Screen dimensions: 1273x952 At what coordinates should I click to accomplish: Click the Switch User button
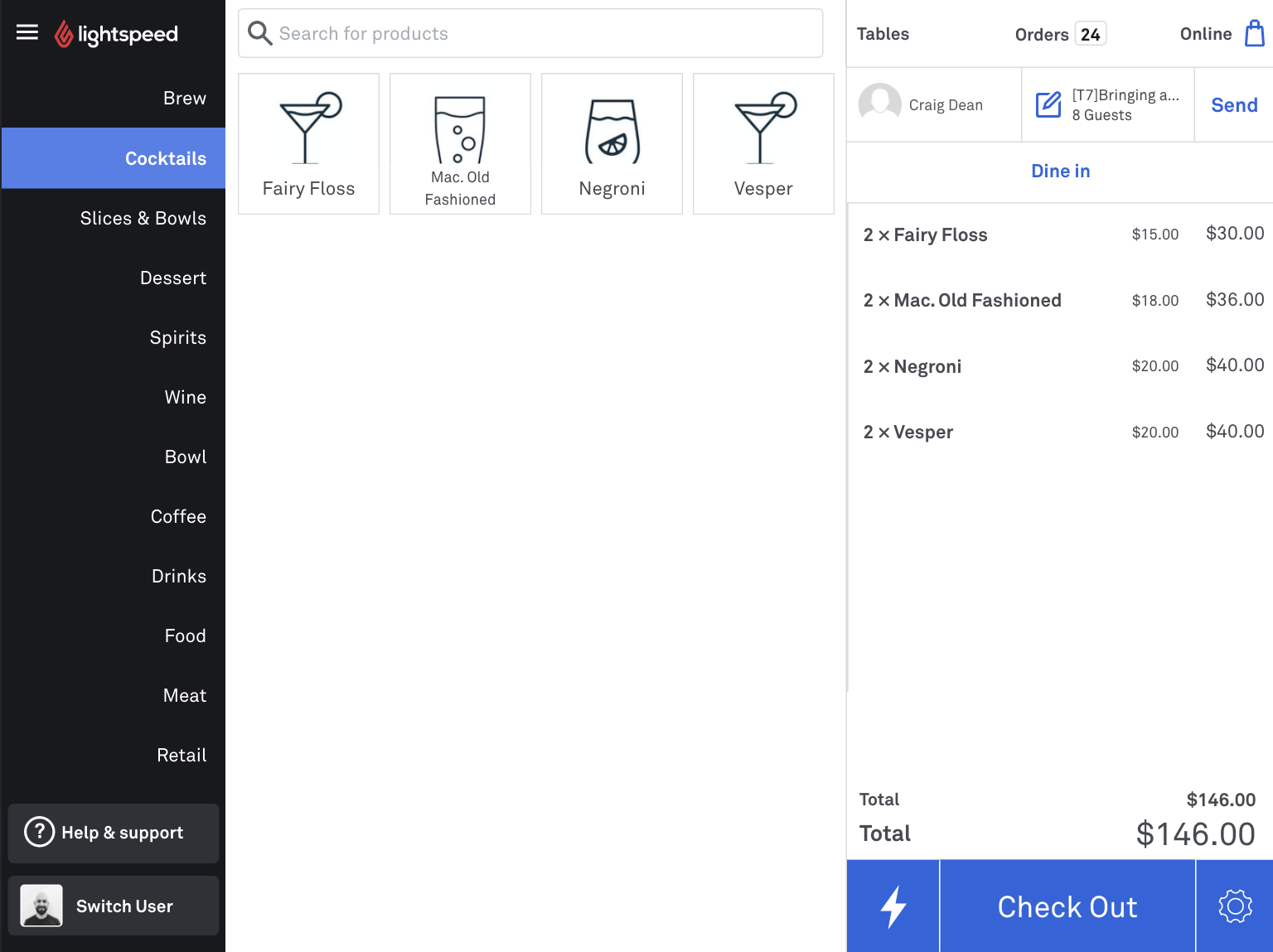pos(114,906)
